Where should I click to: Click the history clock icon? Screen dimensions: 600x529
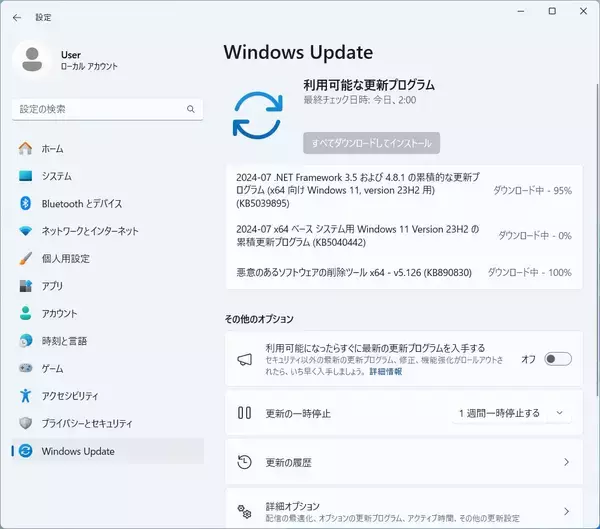click(x=244, y=462)
